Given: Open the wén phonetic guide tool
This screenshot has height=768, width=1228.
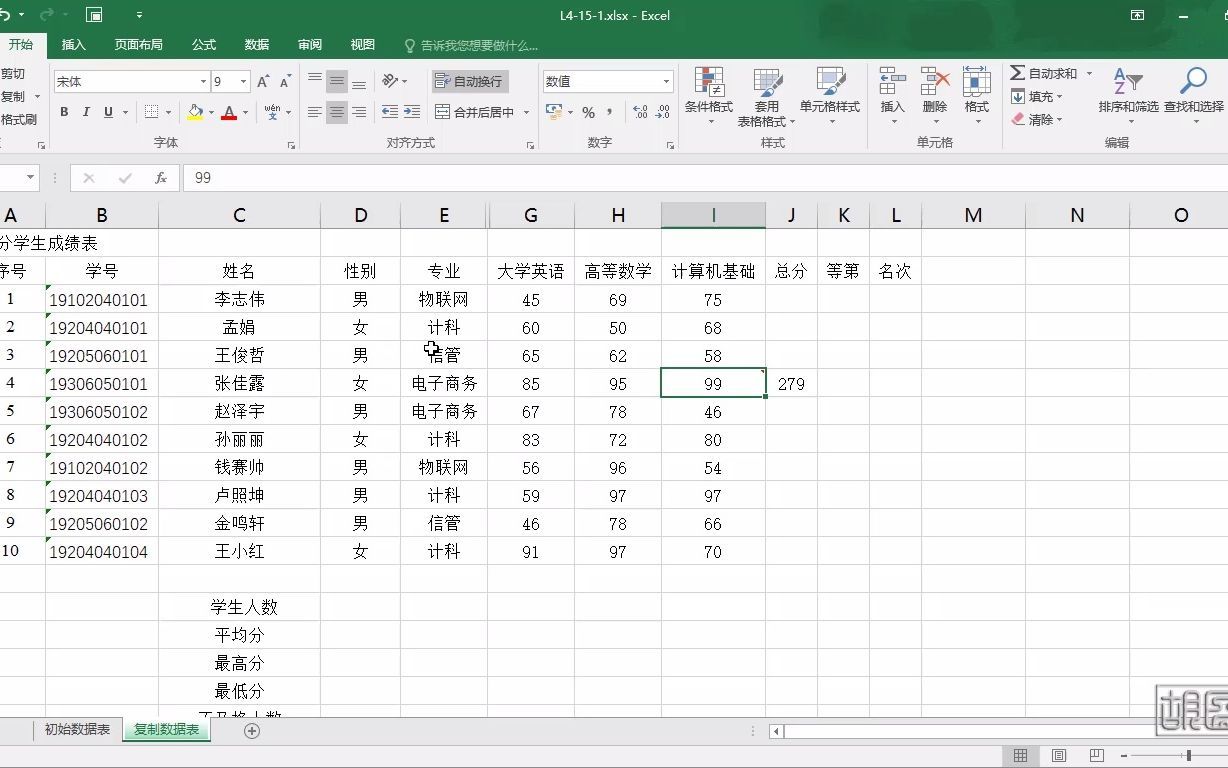Looking at the screenshot, I should (x=272, y=112).
